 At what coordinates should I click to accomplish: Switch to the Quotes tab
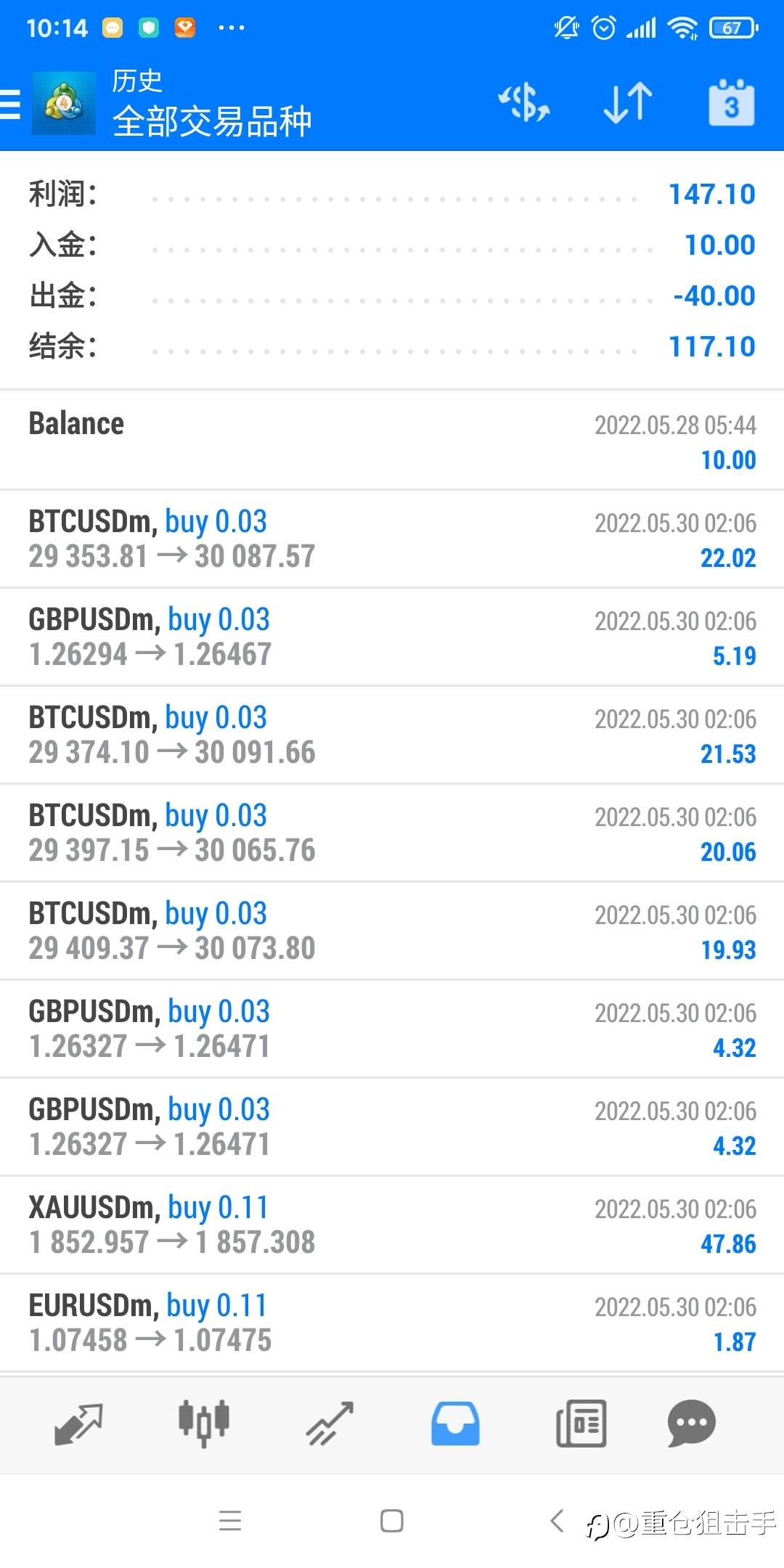78,1424
